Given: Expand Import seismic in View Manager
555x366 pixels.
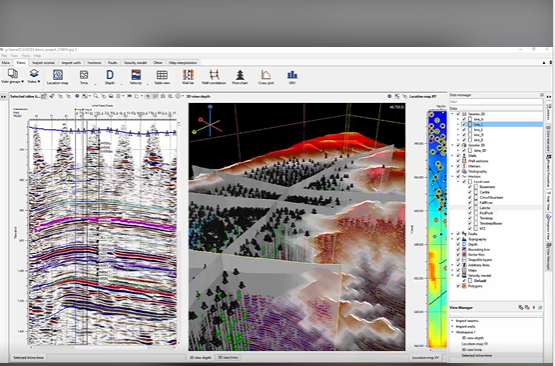Looking at the screenshot, I should [x=452, y=321].
